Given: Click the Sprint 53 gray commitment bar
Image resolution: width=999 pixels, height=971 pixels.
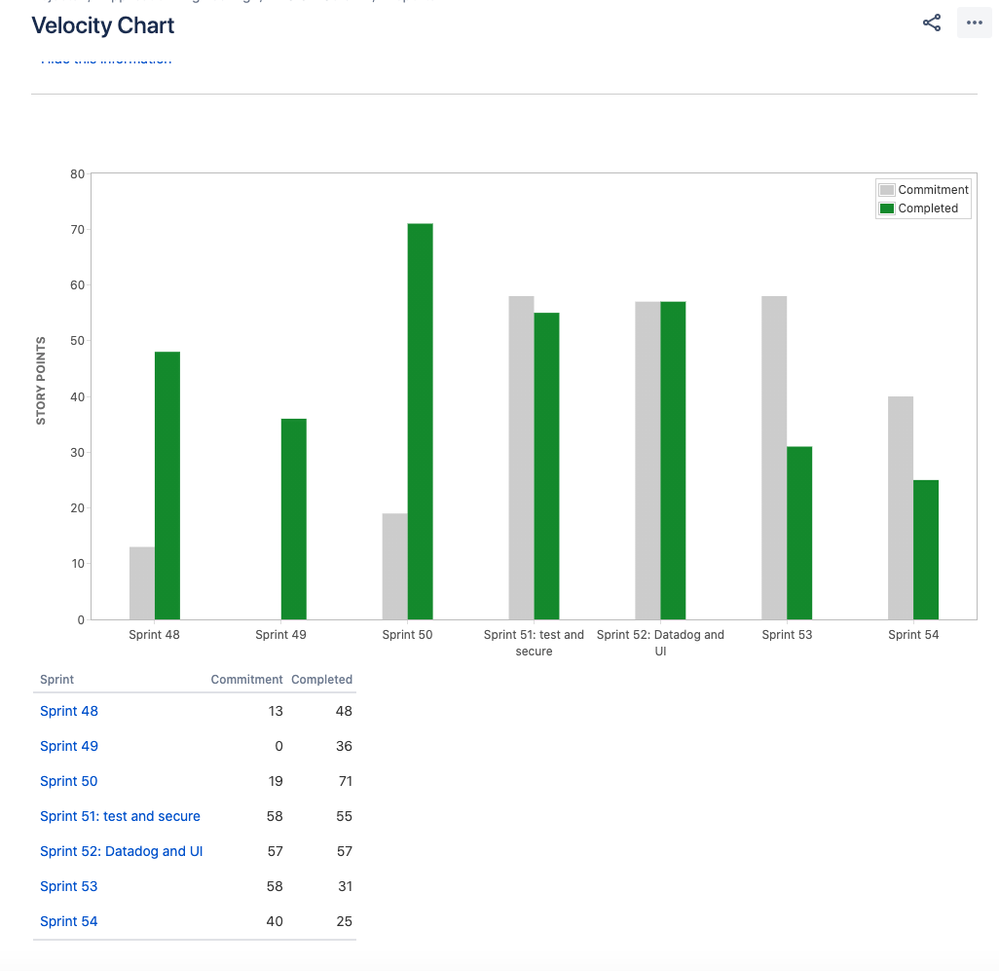Looking at the screenshot, I should (774, 457).
